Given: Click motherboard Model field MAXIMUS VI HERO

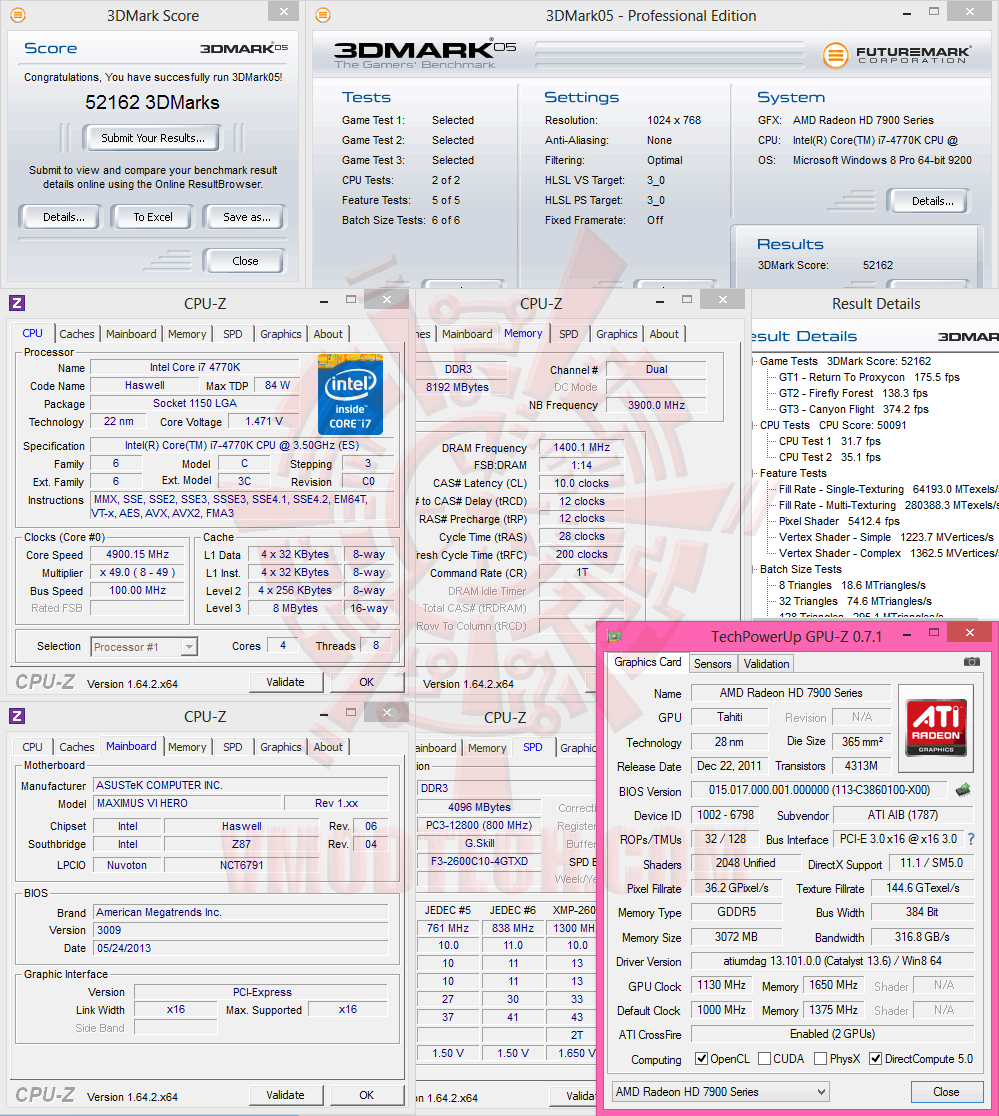Looking at the screenshot, I should click(188, 803).
